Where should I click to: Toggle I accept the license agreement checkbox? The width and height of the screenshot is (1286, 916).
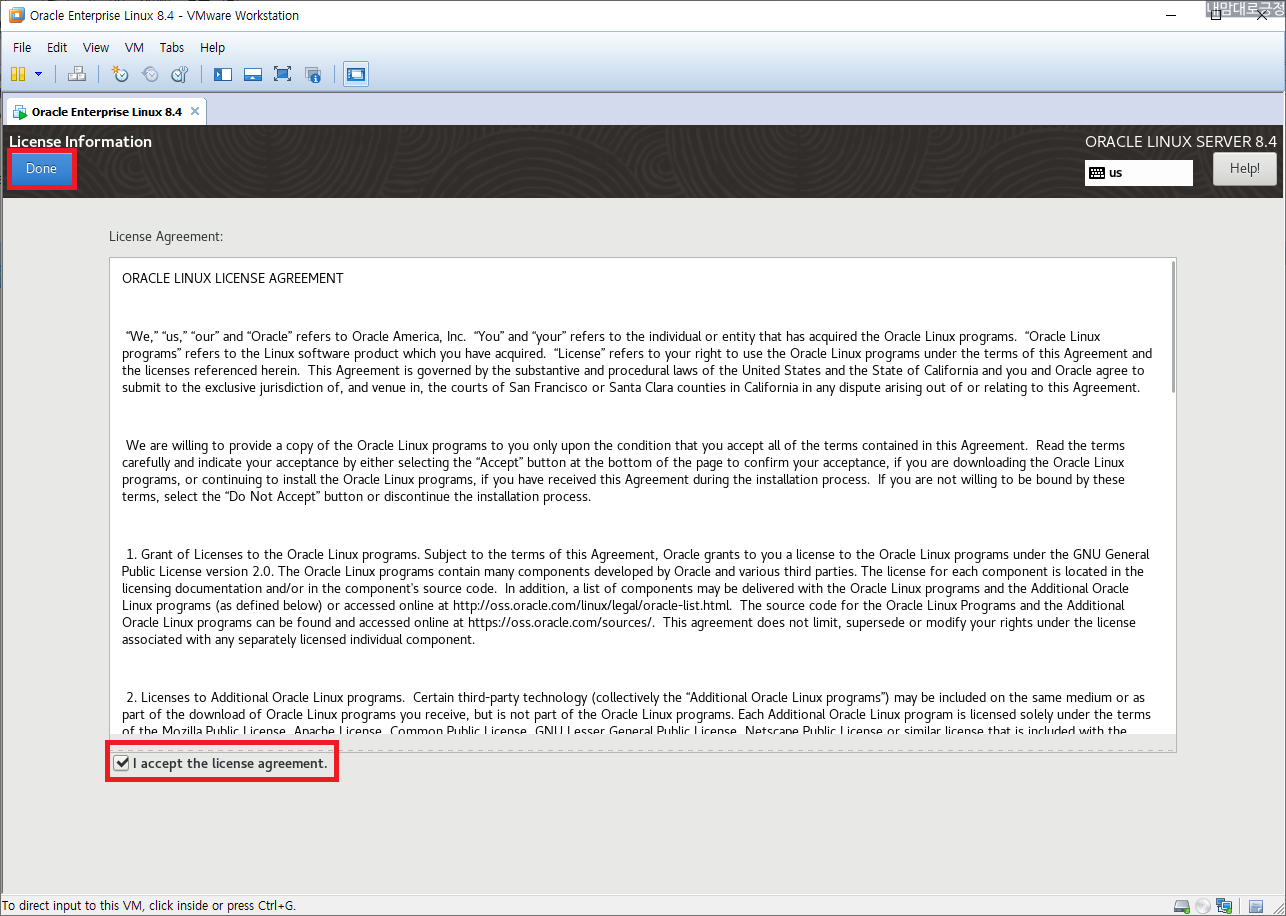click(x=121, y=764)
